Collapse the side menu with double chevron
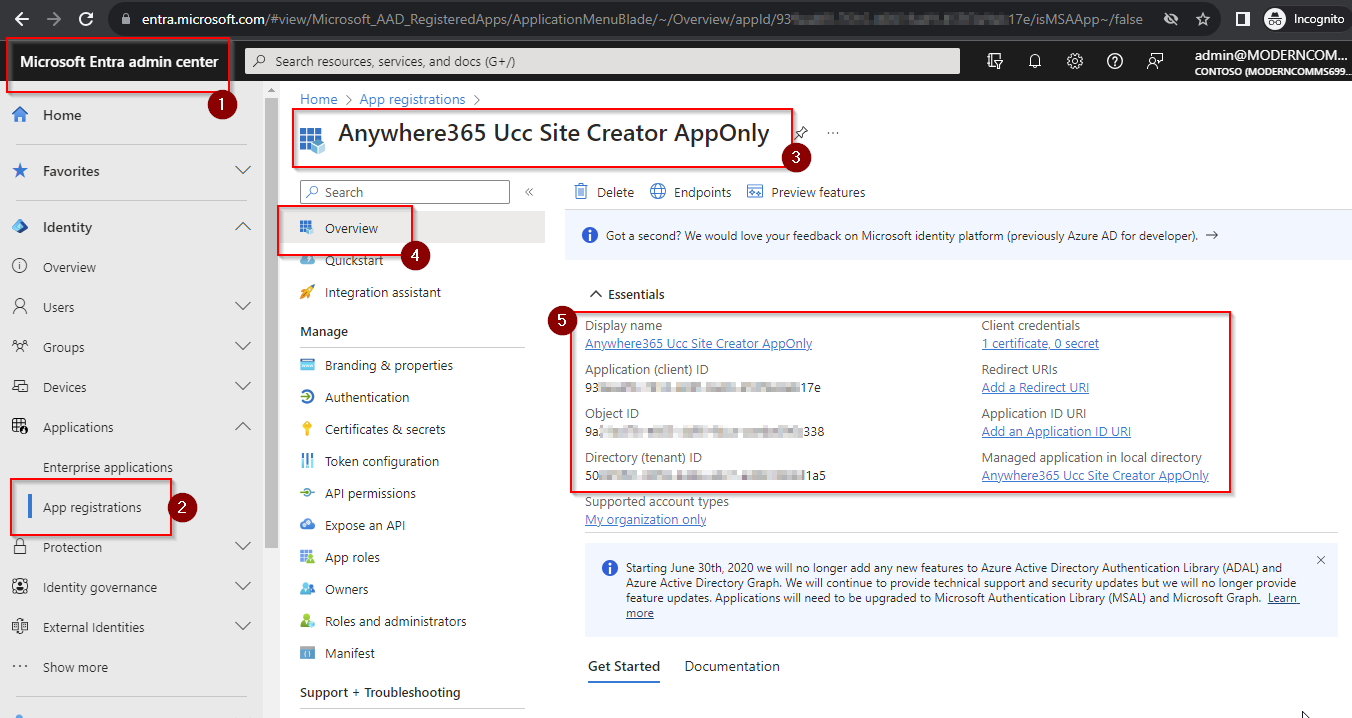1352x718 pixels. pyautogui.click(x=529, y=192)
